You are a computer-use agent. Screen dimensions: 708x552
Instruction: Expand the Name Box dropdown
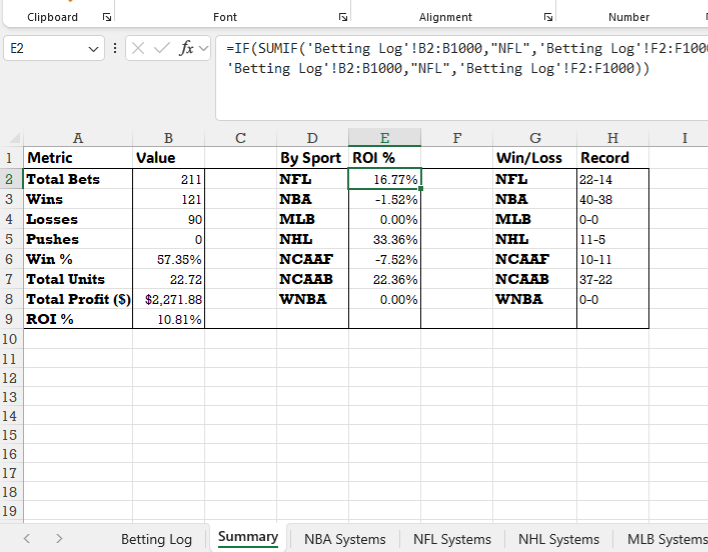click(x=93, y=49)
